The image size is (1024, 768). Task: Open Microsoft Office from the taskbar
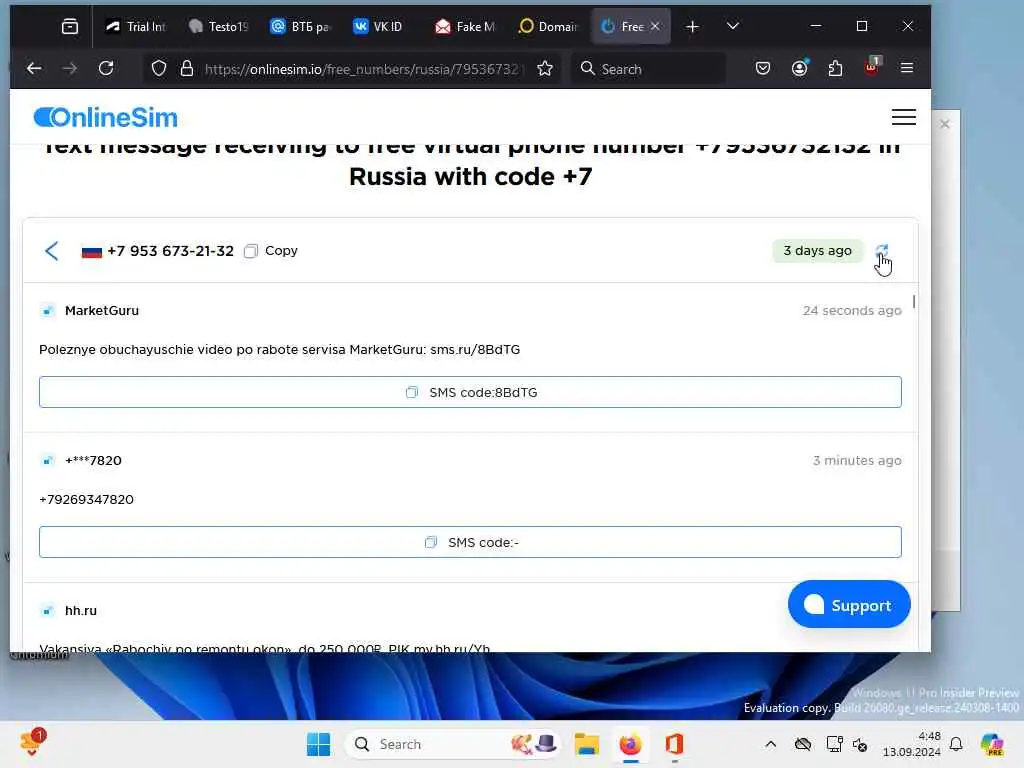tap(674, 744)
